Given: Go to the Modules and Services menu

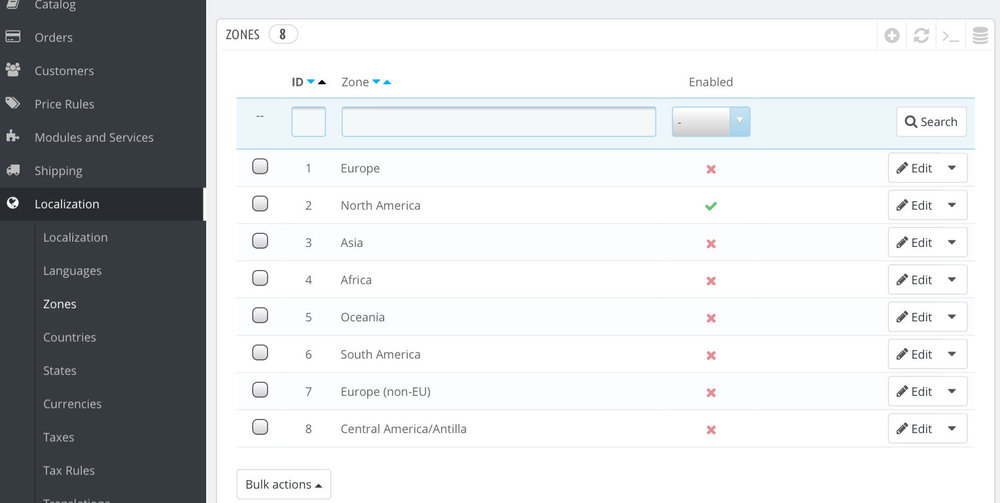Looking at the screenshot, I should tap(94, 138).
